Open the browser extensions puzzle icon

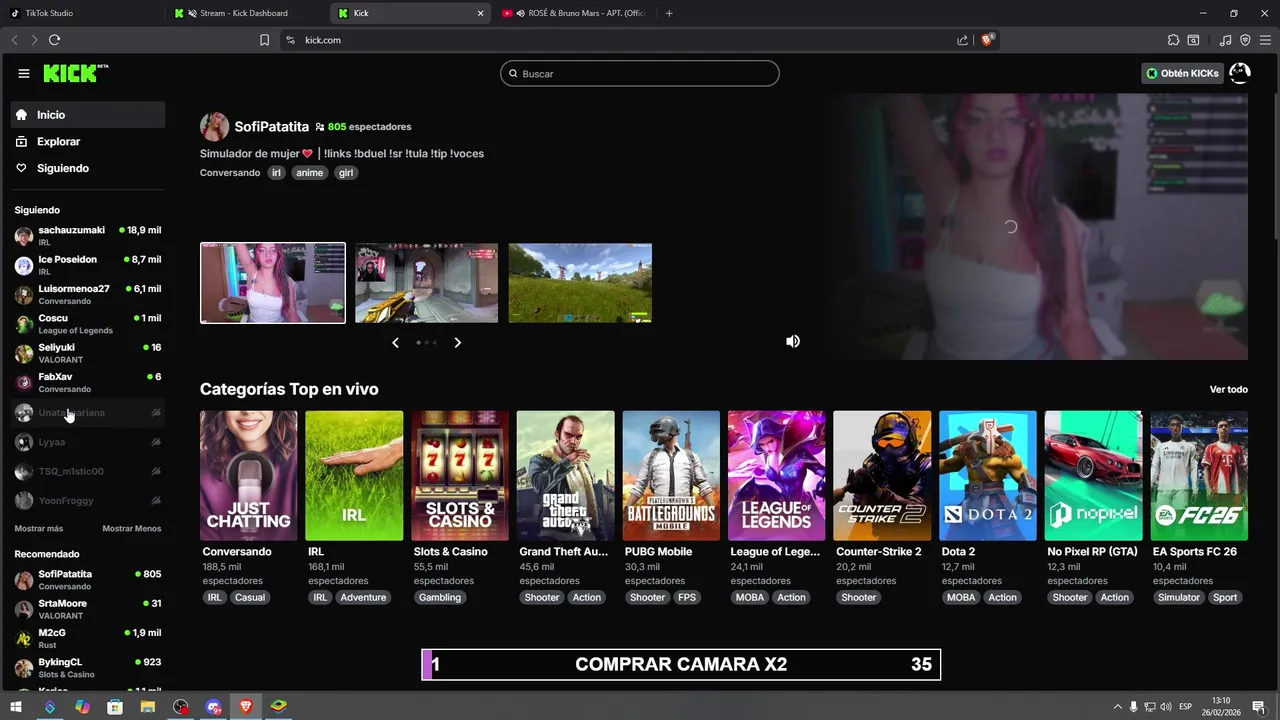pyautogui.click(x=1173, y=40)
